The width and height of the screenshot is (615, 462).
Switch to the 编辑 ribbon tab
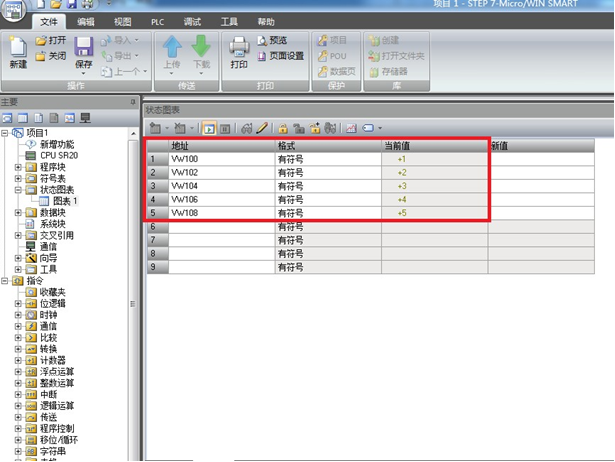86,22
